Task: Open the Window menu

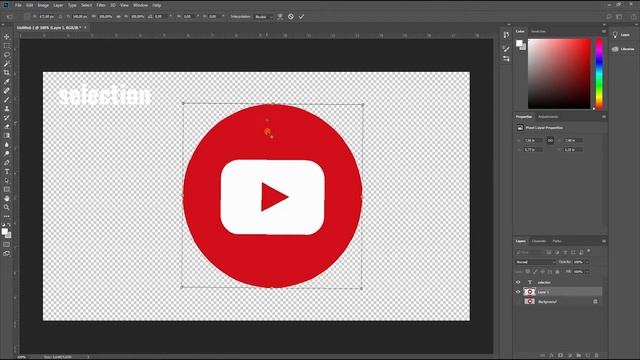Action: click(140, 5)
